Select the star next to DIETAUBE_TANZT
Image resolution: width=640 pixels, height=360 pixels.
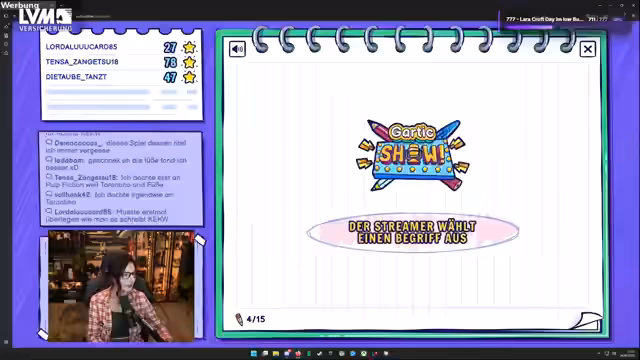point(189,77)
